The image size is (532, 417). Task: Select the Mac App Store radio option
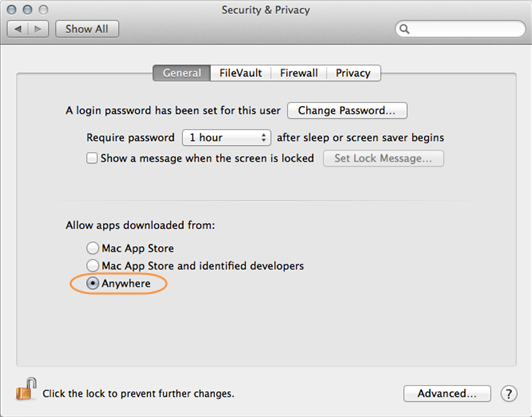tap(92, 248)
